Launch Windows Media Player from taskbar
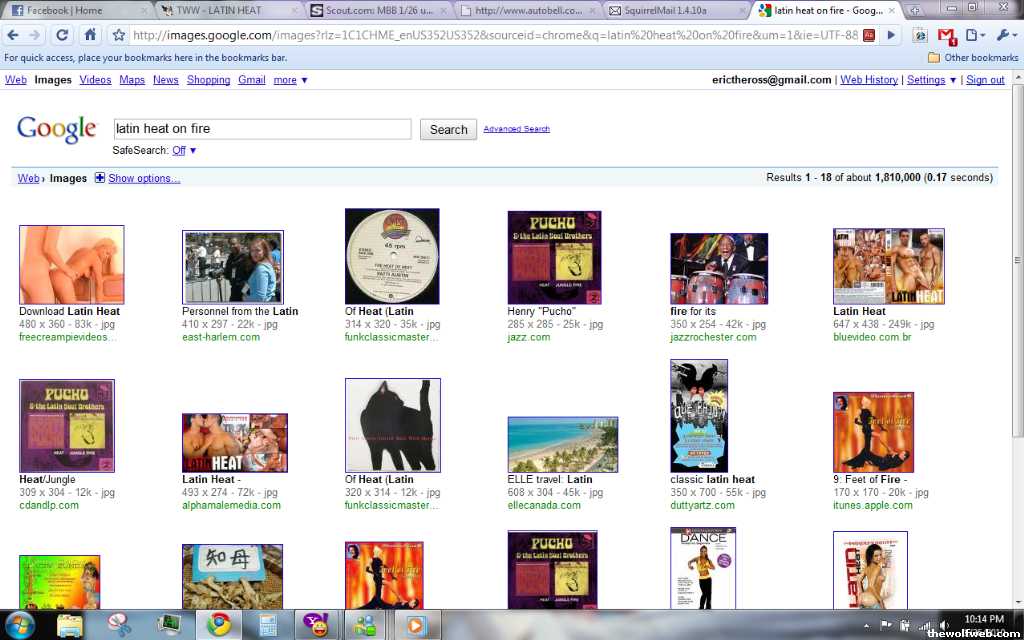This screenshot has width=1024, height=640. click(413, 625)
